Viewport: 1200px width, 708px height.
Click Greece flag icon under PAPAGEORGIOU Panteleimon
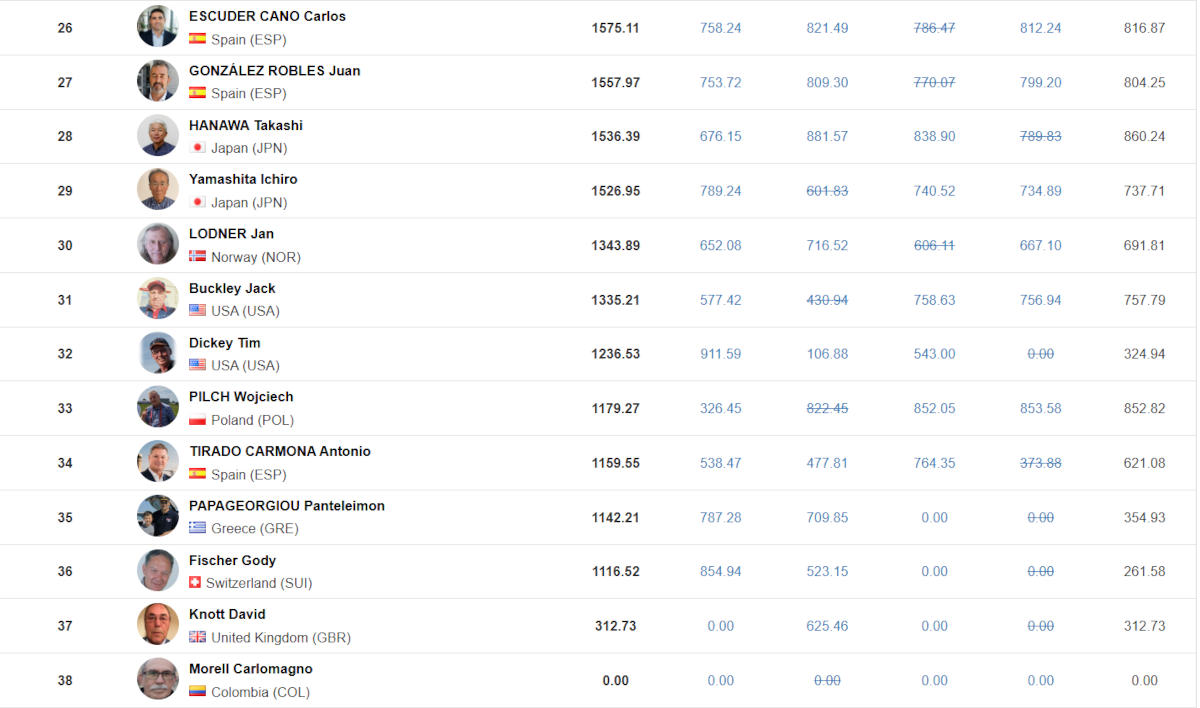(197, 528)
